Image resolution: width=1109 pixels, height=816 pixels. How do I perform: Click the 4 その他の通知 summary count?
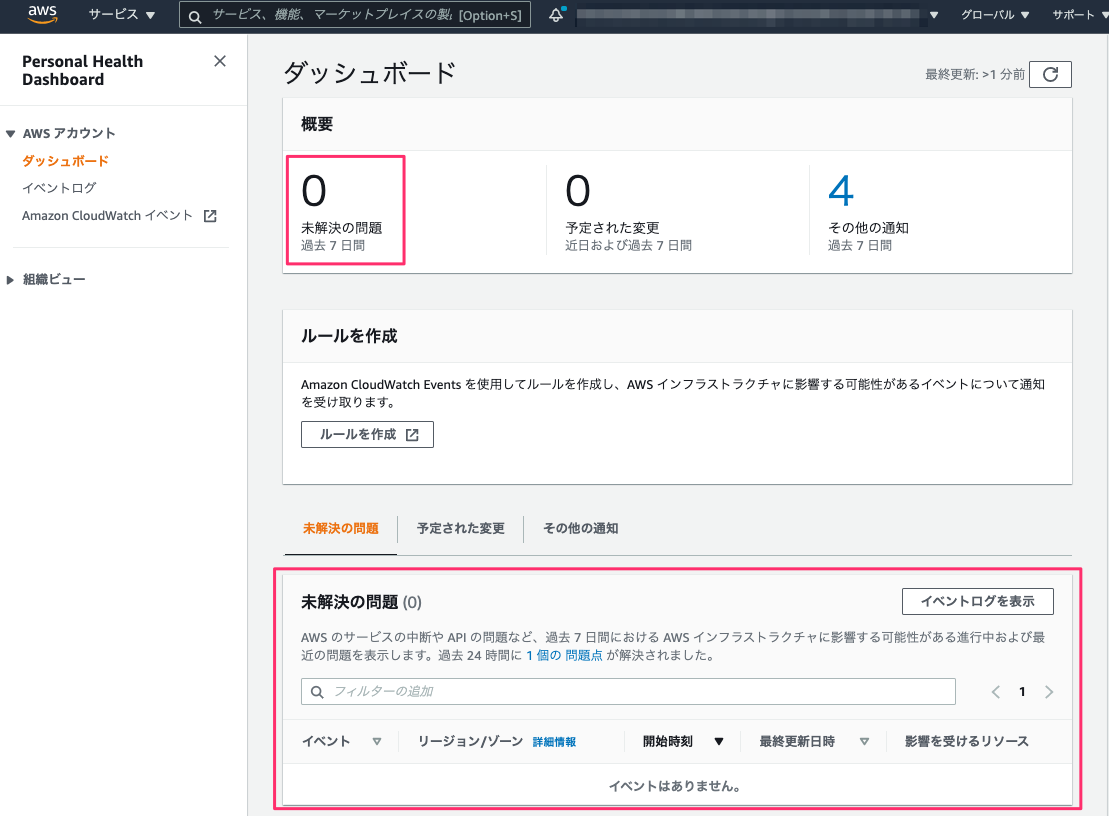(841, 191)
